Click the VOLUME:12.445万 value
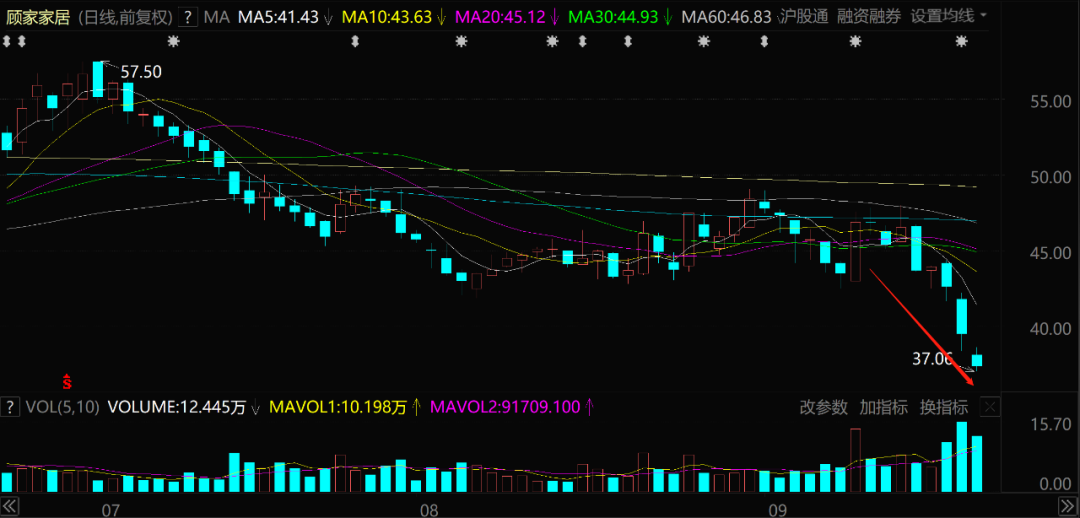 click(x=176, y=407)
